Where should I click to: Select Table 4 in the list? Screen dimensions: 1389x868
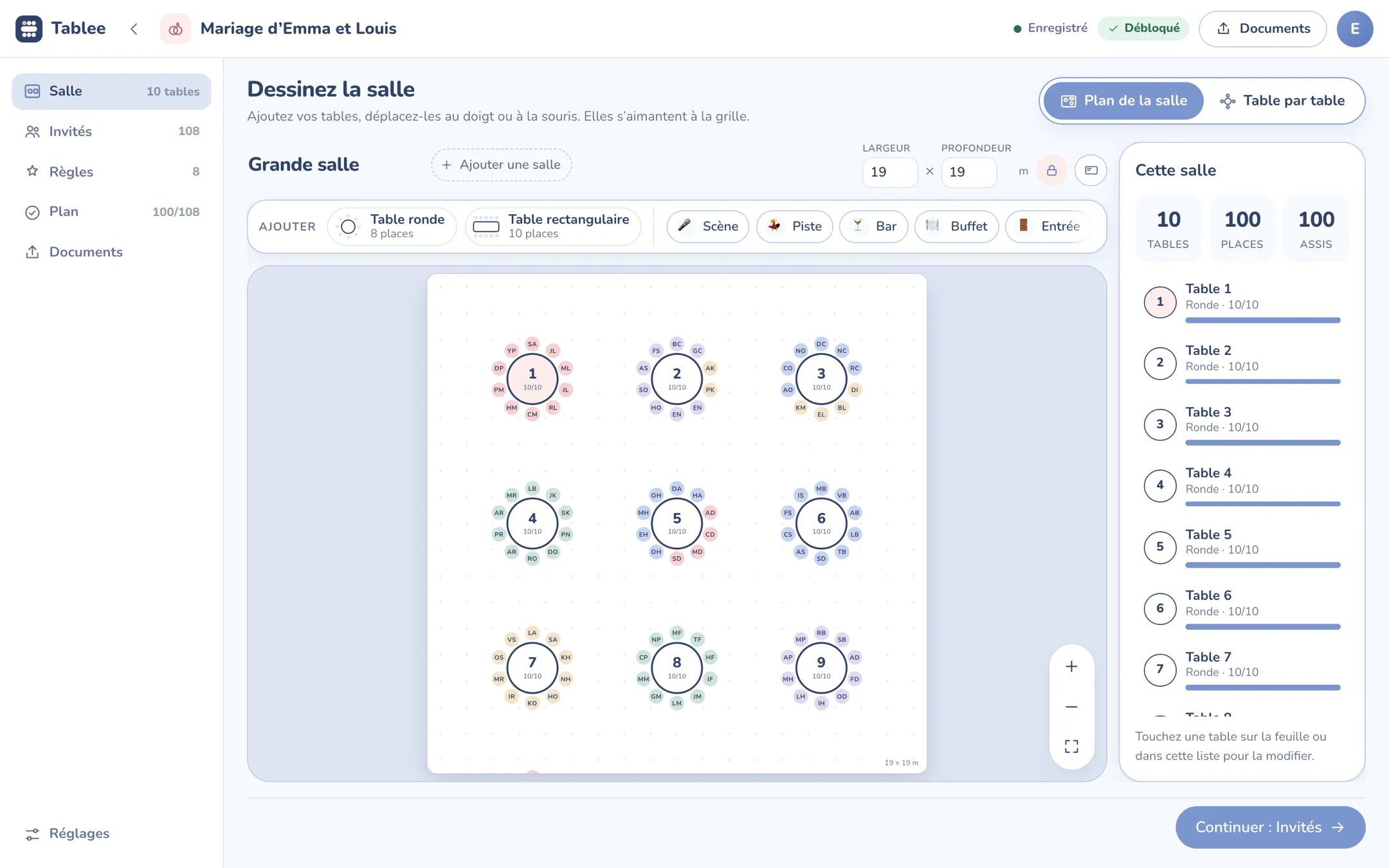click(1242, 485)
